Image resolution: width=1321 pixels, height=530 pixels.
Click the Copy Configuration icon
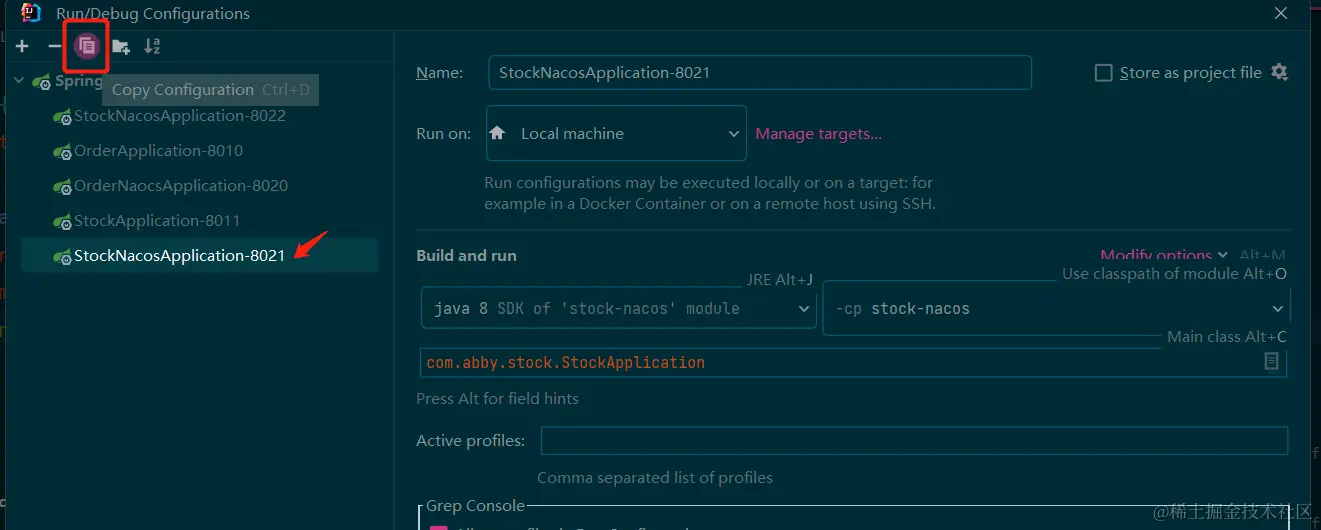pyautogui.click(x=87, y=46)
